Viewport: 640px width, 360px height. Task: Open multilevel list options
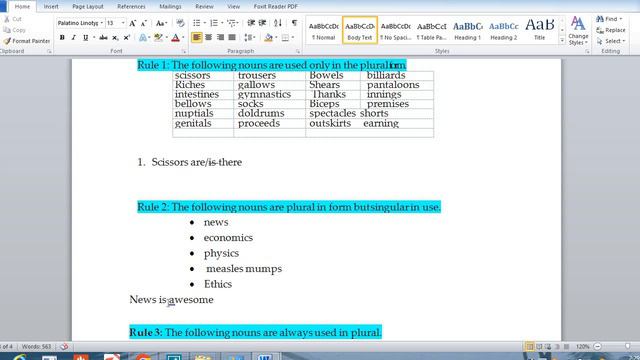[232, 23]
